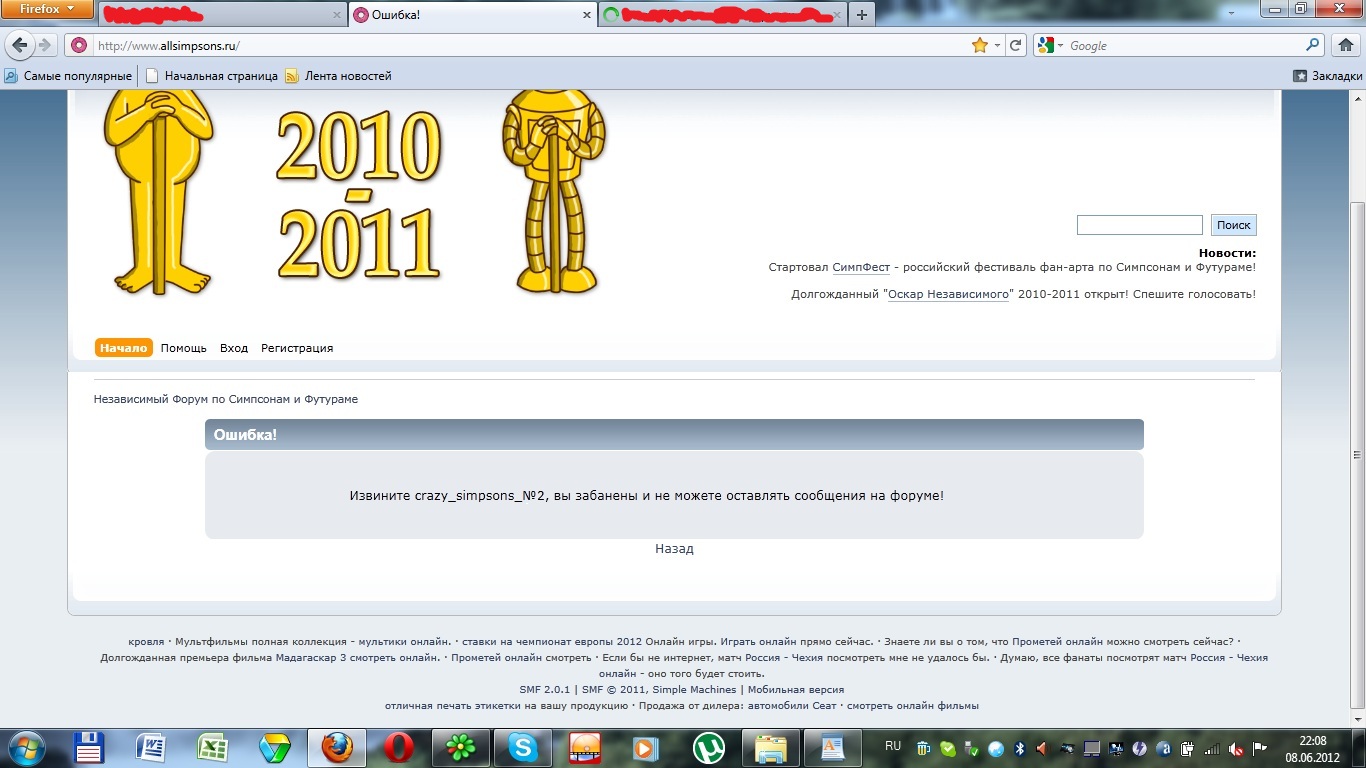Click the forum site search input field

pyautogui.click(x=1139, y=225)
